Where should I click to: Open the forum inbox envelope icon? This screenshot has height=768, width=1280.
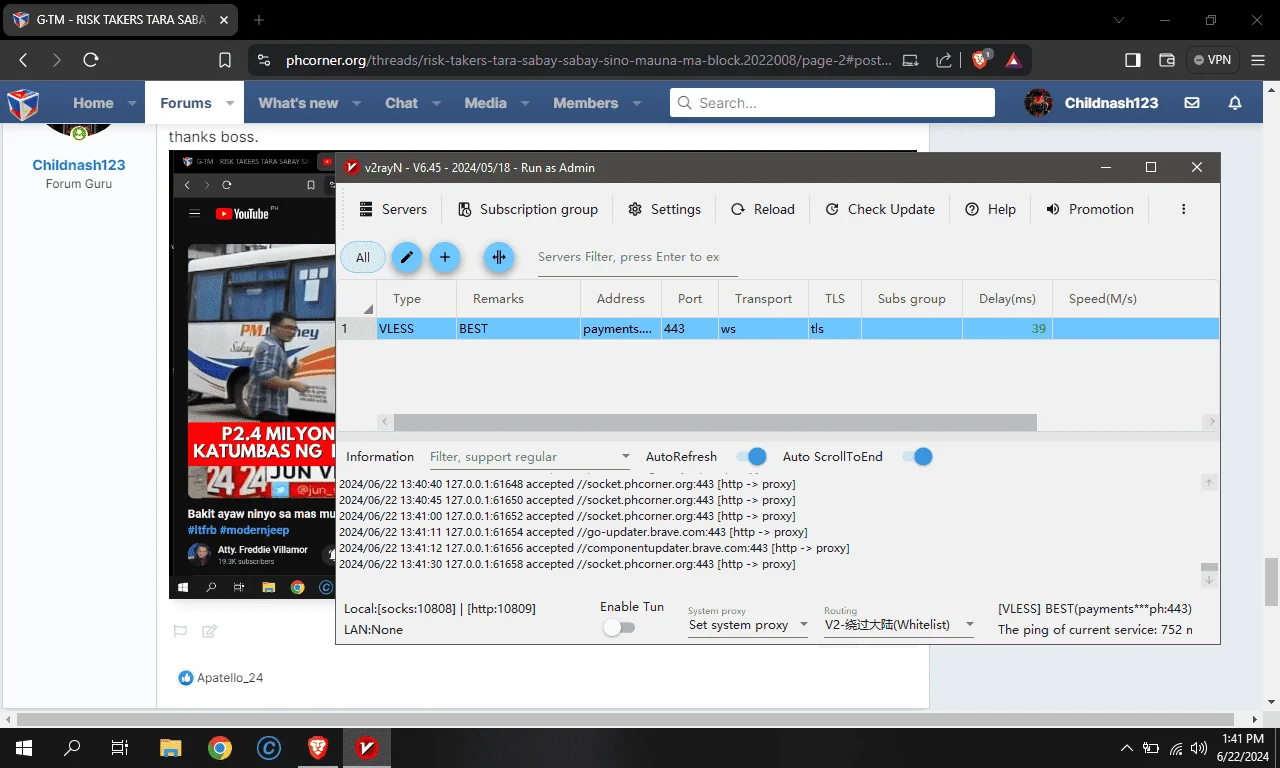(x=1192, y=103)
